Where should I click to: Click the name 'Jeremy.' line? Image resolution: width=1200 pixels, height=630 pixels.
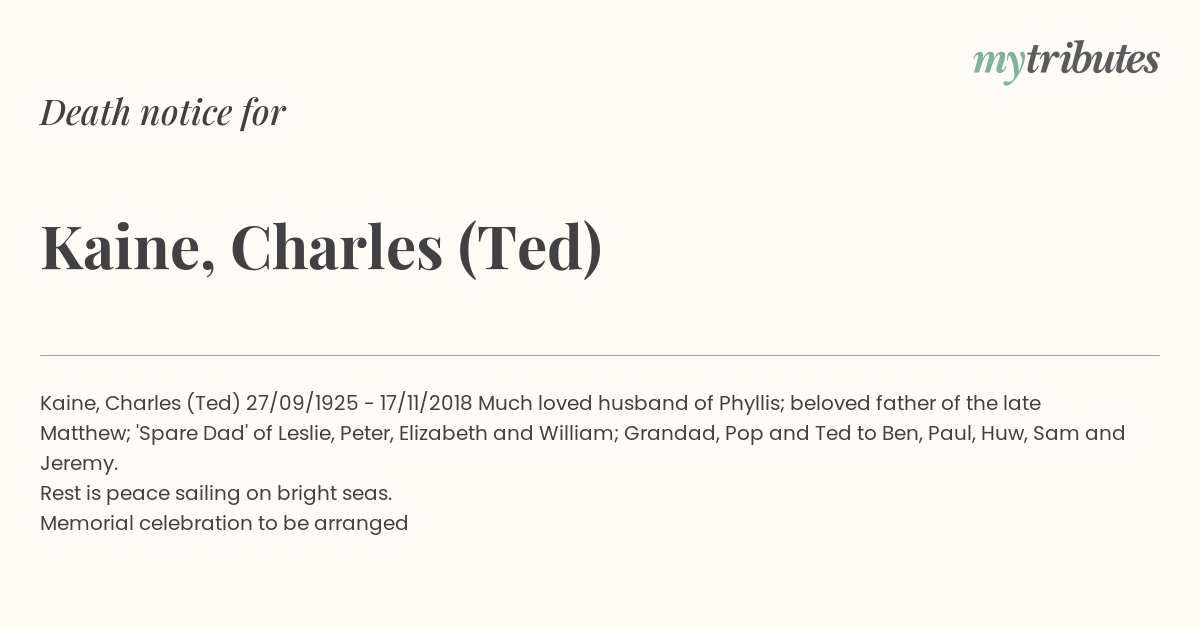(79, 463)
